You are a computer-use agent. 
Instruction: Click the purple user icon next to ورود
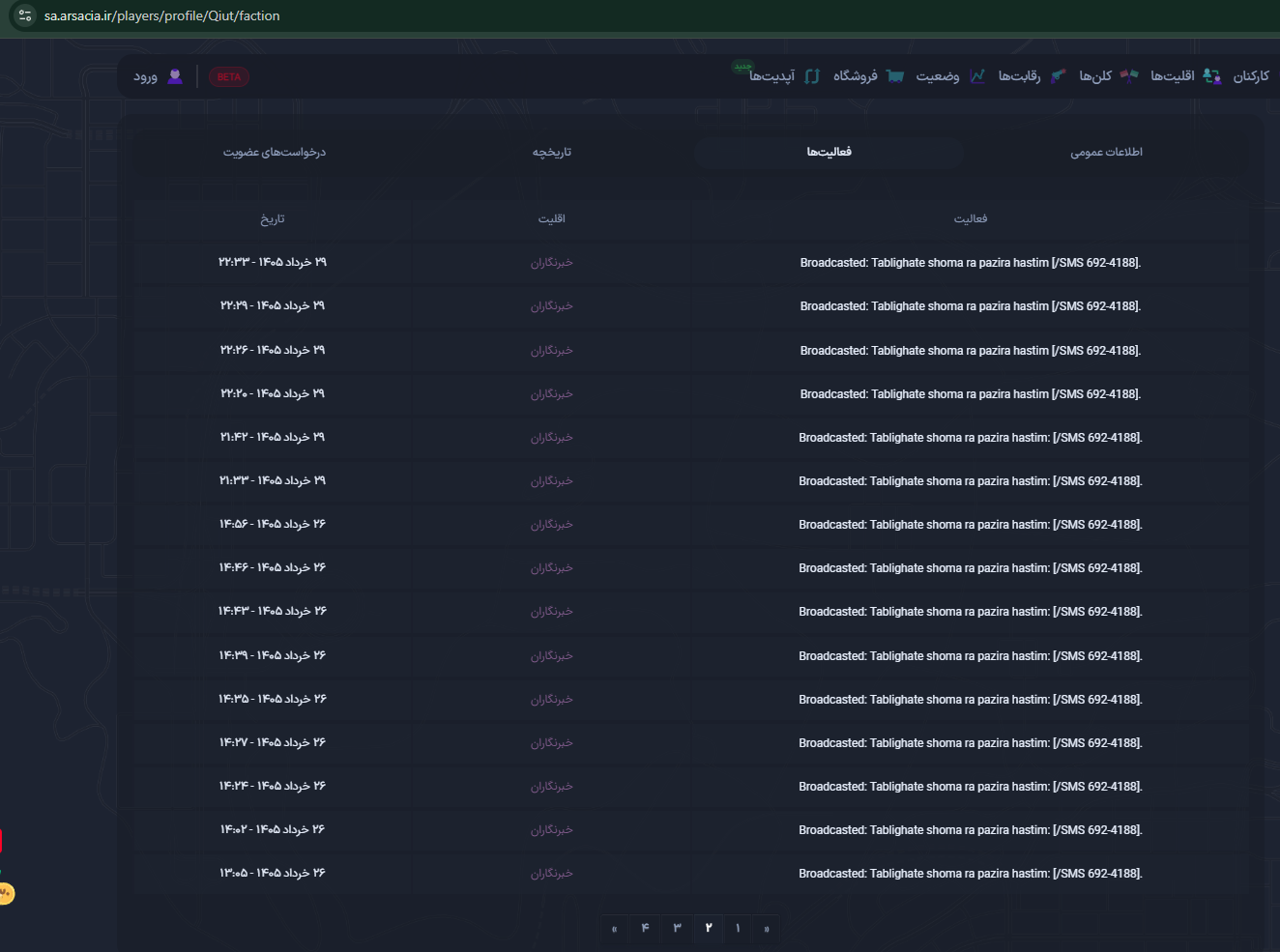click(x=175, y=76)
